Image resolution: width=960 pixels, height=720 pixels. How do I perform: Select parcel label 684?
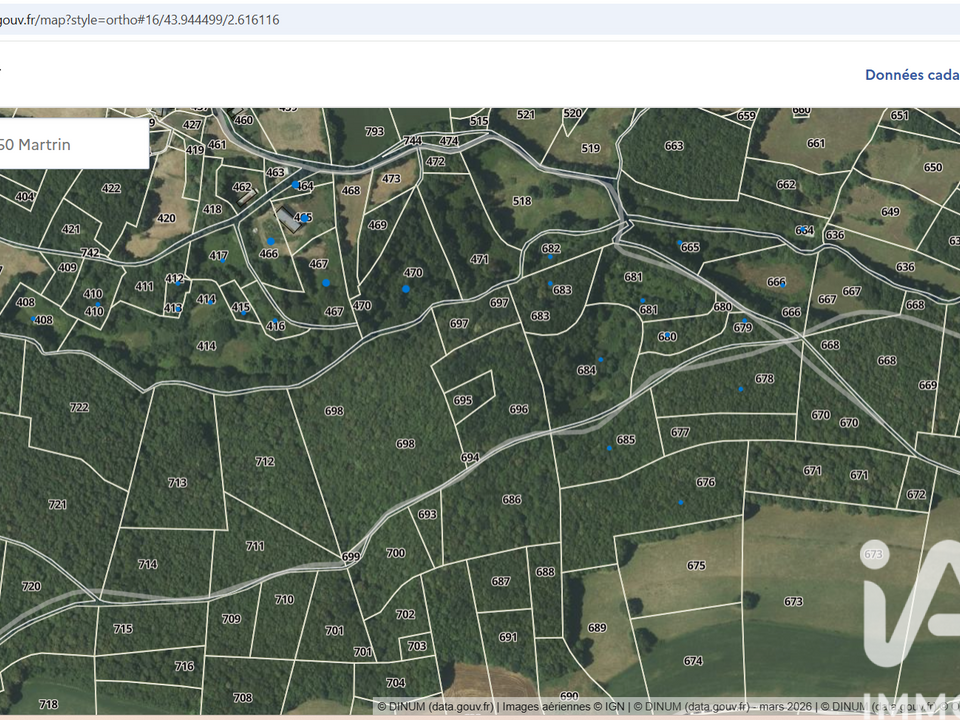[587, 370]
